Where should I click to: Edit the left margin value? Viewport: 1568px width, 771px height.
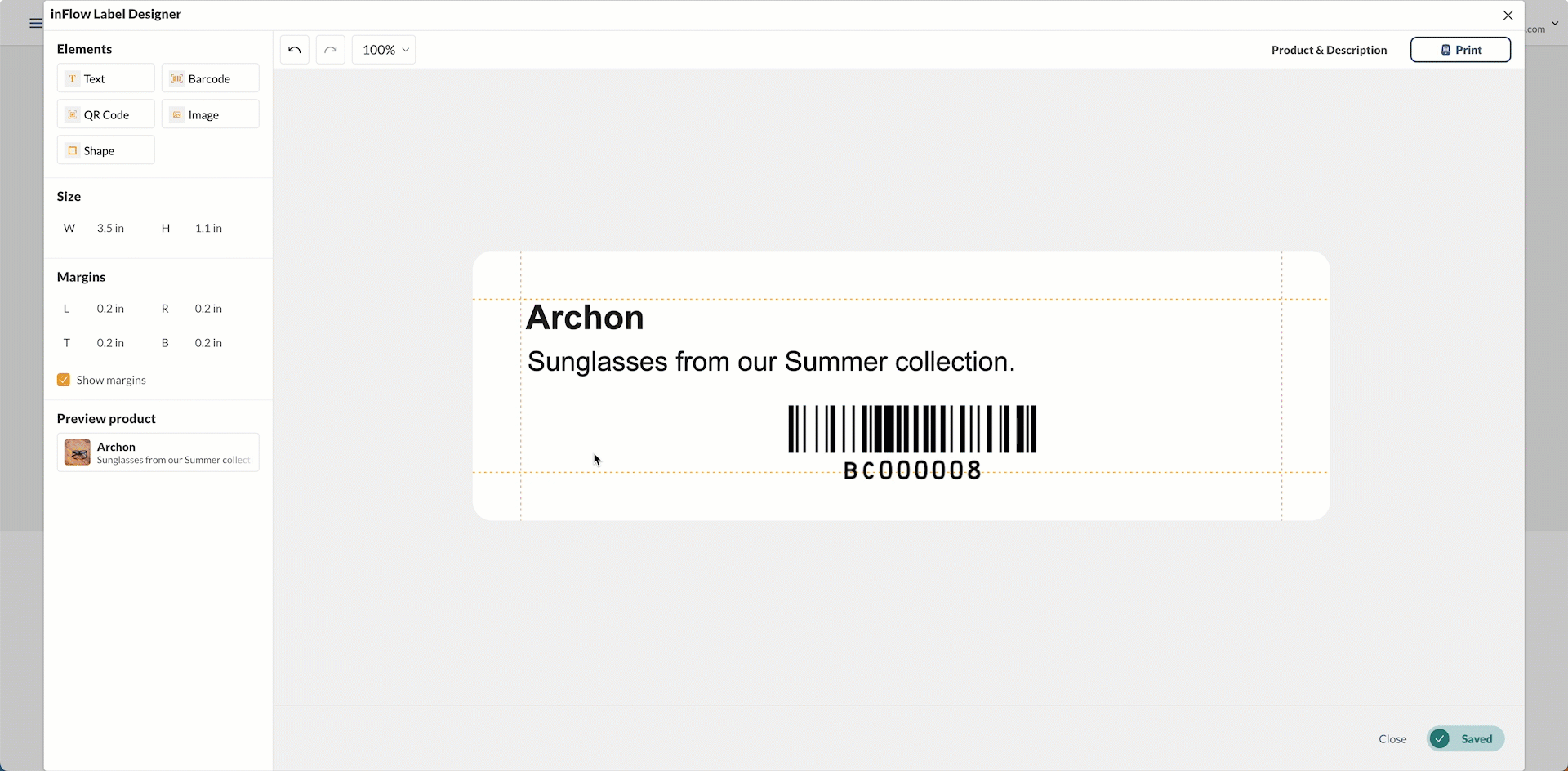110,308
